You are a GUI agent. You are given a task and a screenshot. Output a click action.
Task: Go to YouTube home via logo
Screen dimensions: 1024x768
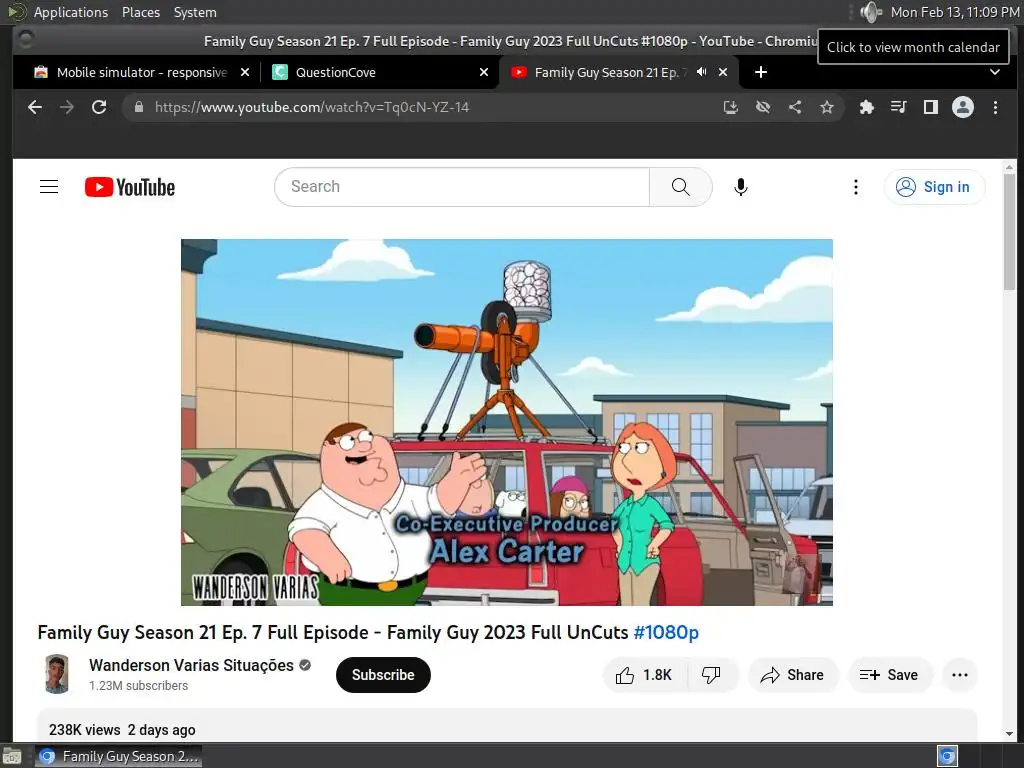(x=130, y=187)
